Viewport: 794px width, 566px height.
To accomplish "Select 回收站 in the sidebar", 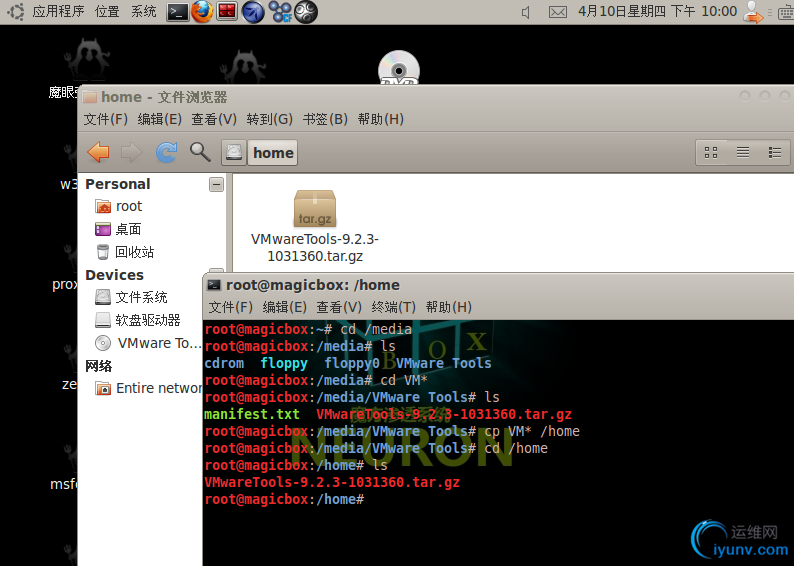I will [125, 252].
